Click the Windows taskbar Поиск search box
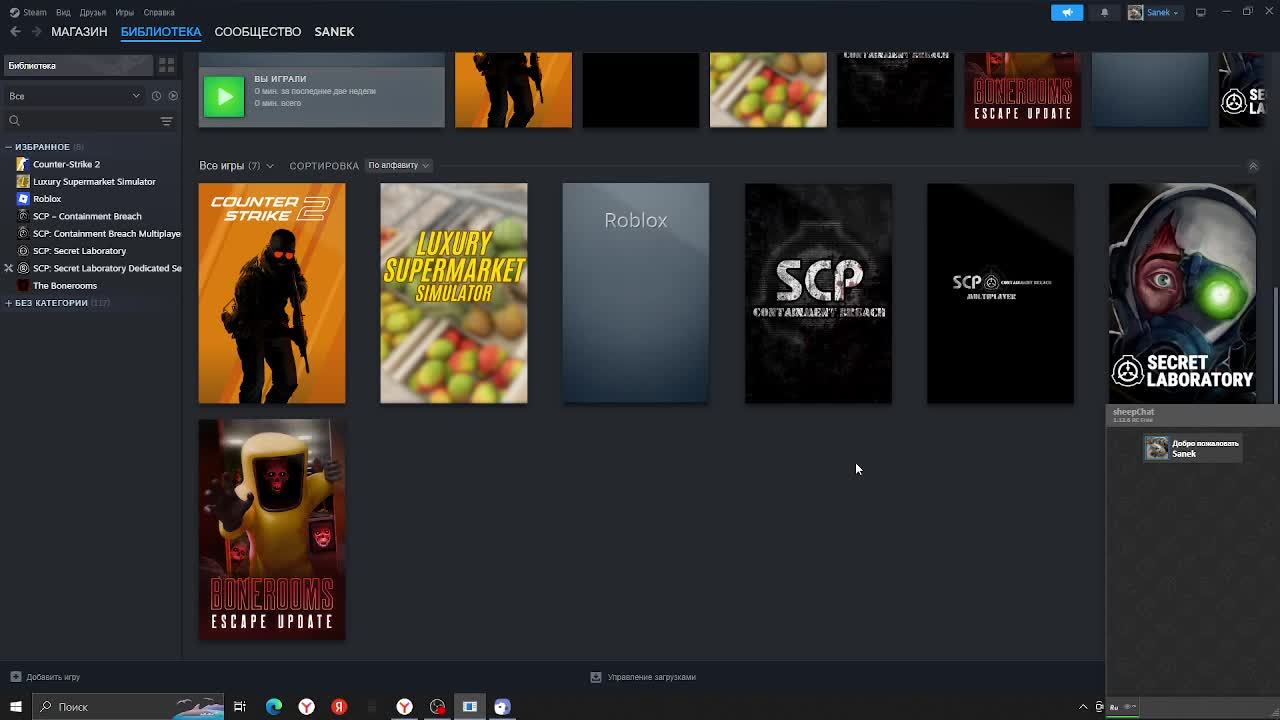1280x720 pixels. click(x=128, y=707)
